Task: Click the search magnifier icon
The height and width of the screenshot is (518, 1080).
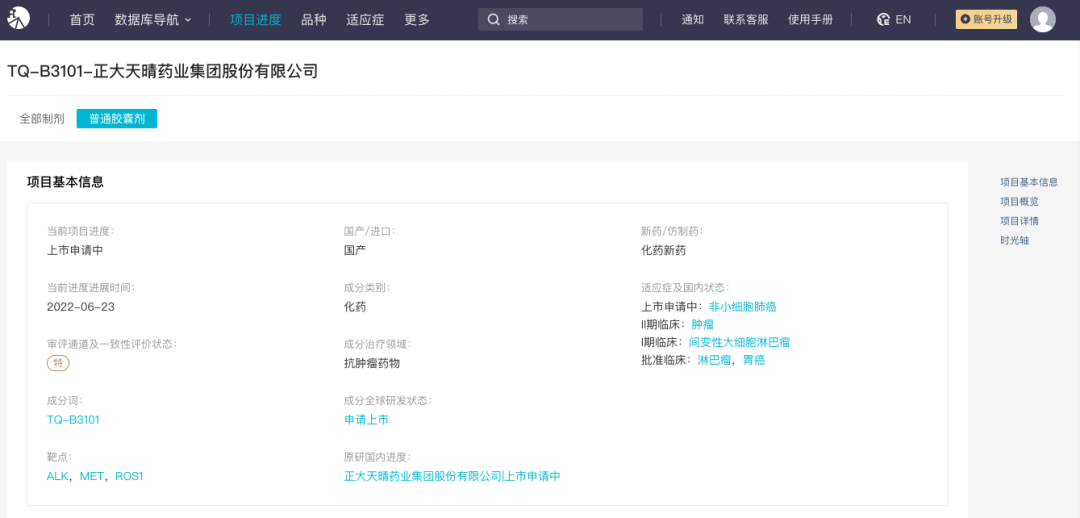Action: click(493, 20)
